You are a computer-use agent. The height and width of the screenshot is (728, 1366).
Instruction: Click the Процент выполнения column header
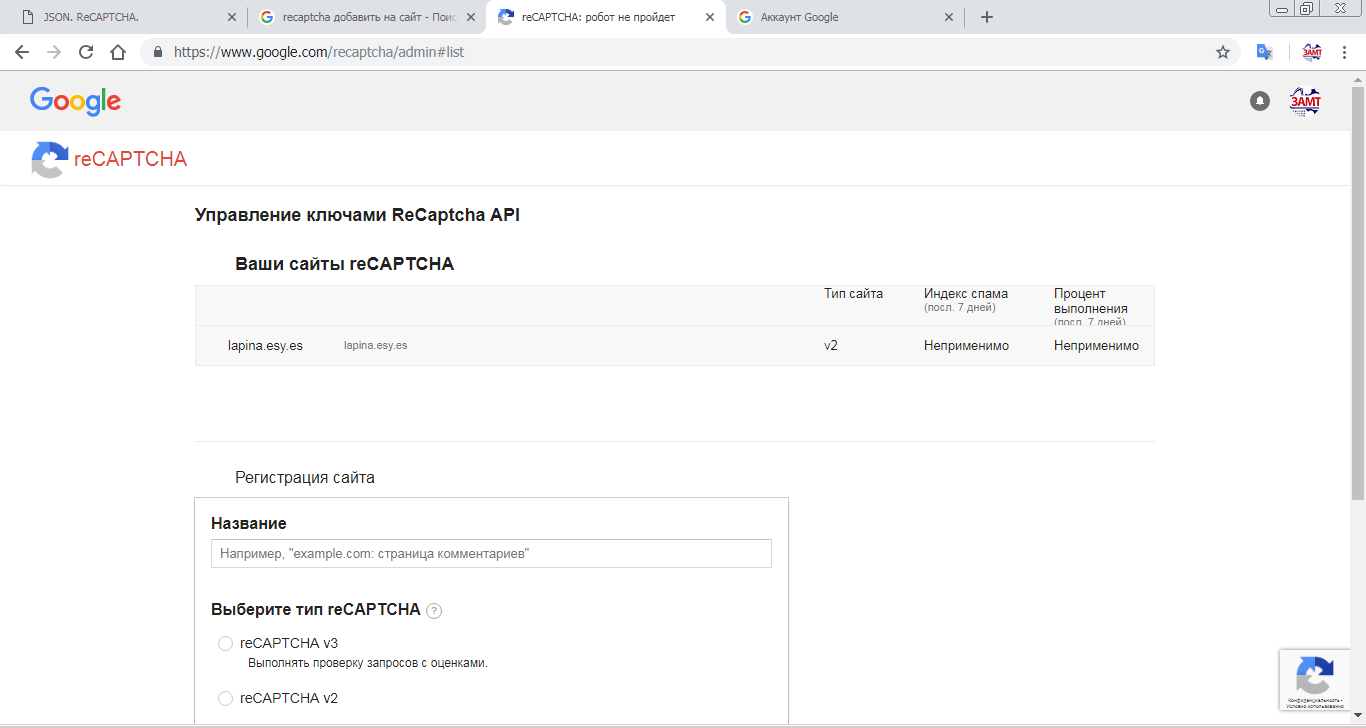[1091, 301]
